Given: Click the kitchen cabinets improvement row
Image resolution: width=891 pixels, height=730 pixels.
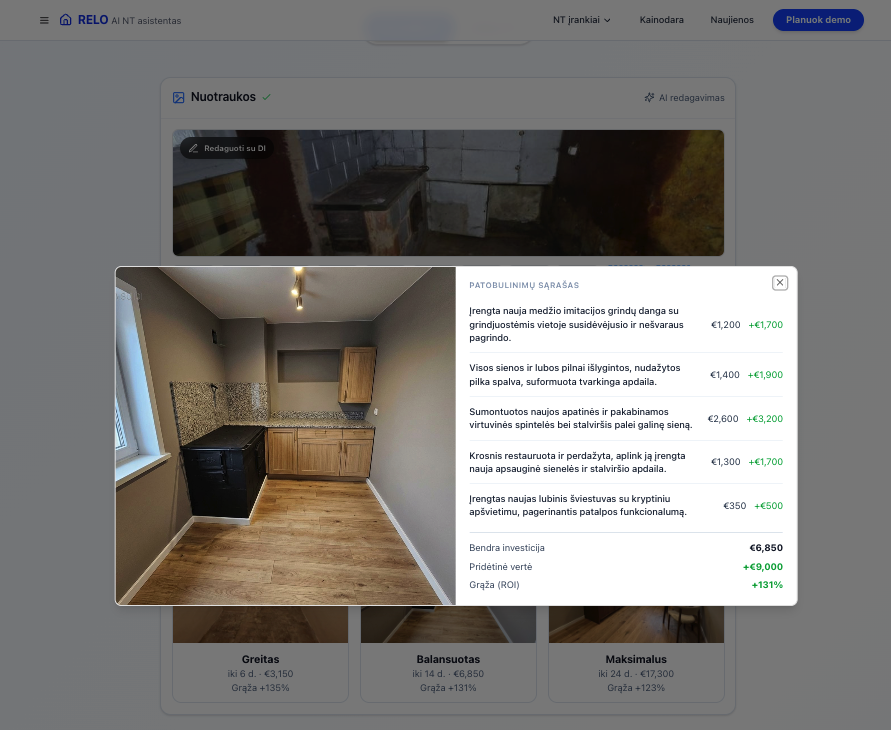Looking at the screenshot, I should tap(625, 419).
